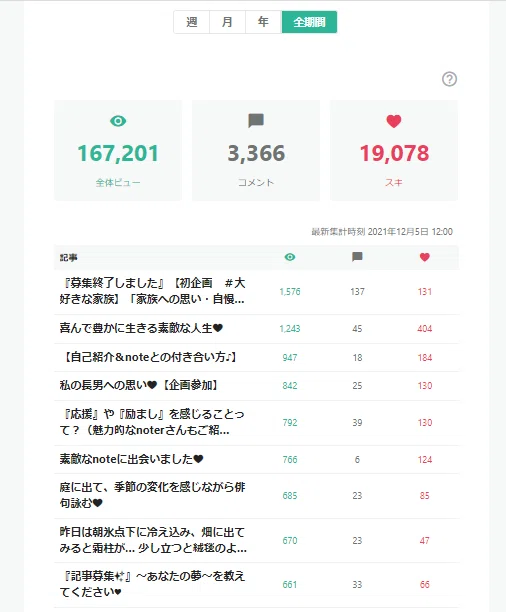Open the article 【自己紹介＆noteとの付き合い方♪】
The height and width of the screenshot is (612, 506).
click(148, 357)
